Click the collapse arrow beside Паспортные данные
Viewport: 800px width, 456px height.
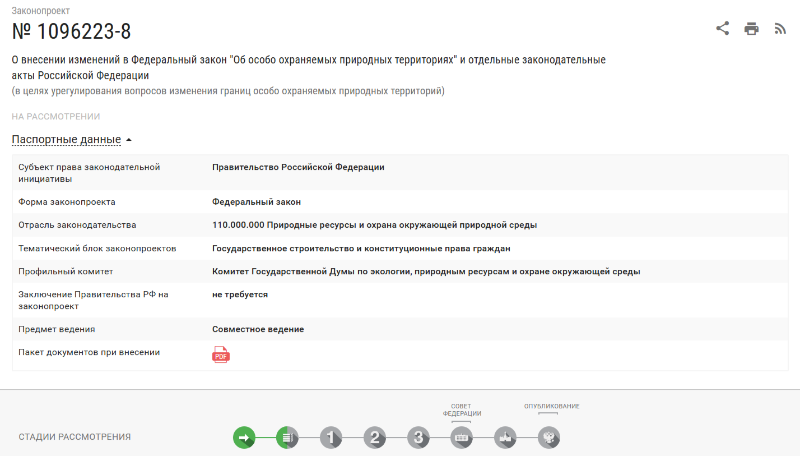pos(129,140)
